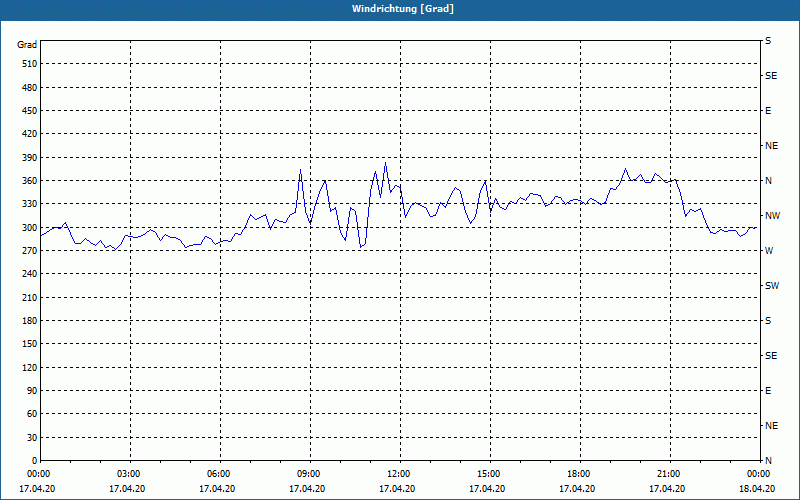Click the y-axis value 150

point(30,344)
